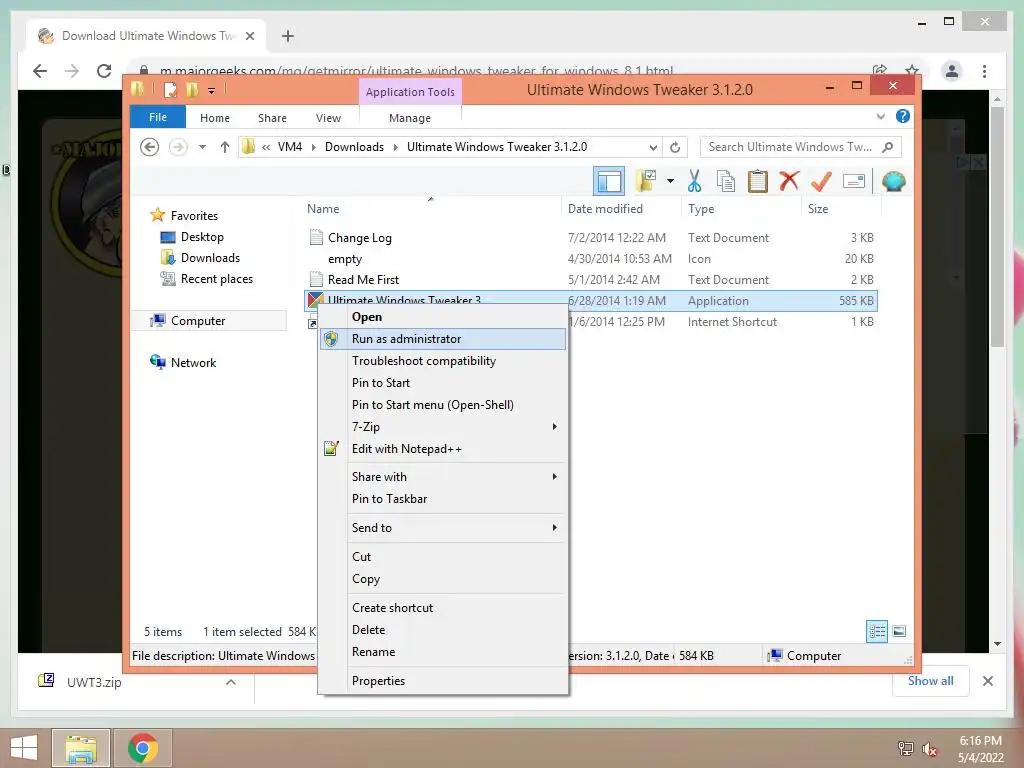
Task: Open UWT3.zip download options chevron in Chrome
Action: pos(231,682)
